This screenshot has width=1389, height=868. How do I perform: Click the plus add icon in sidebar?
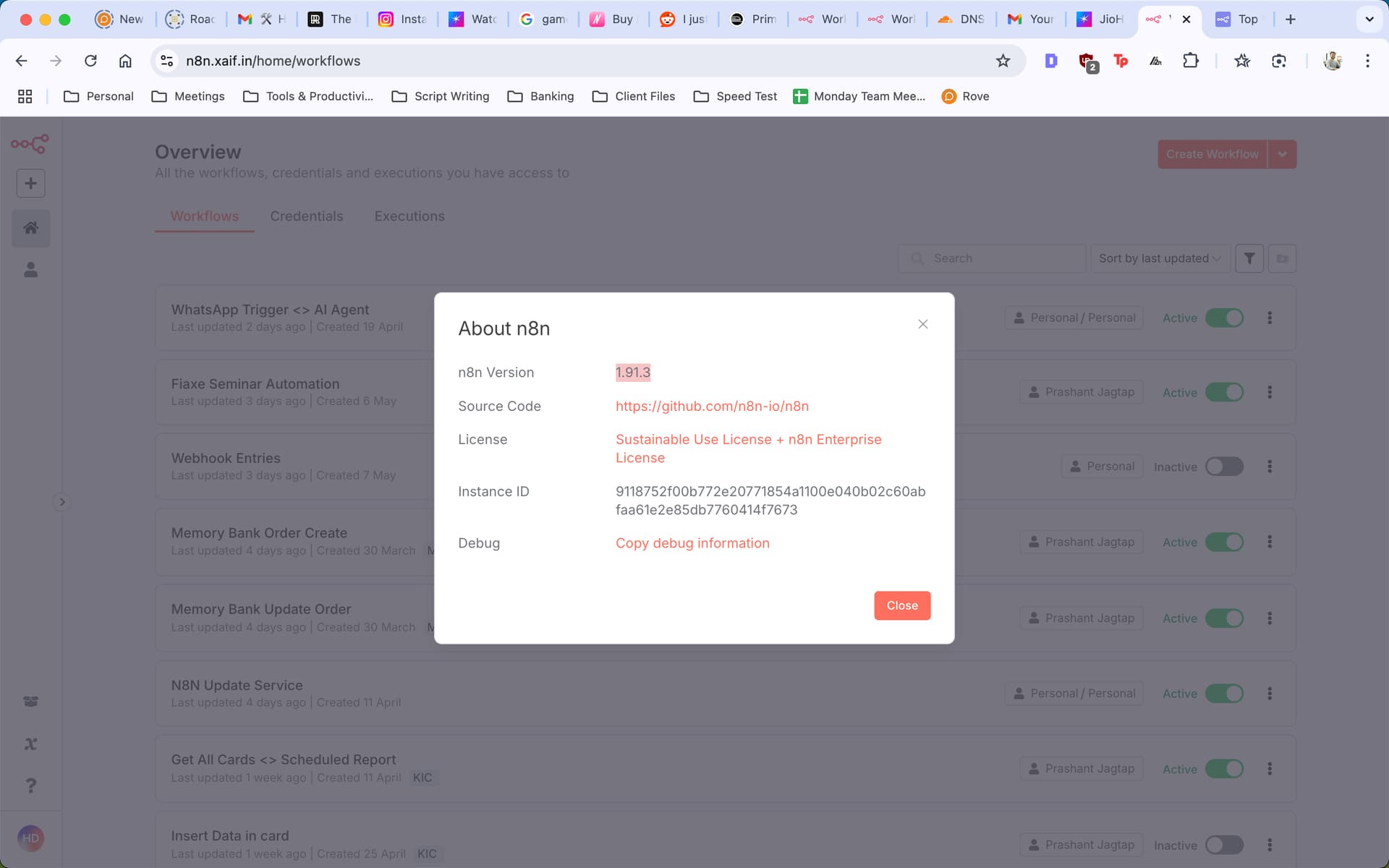[30, 184]
